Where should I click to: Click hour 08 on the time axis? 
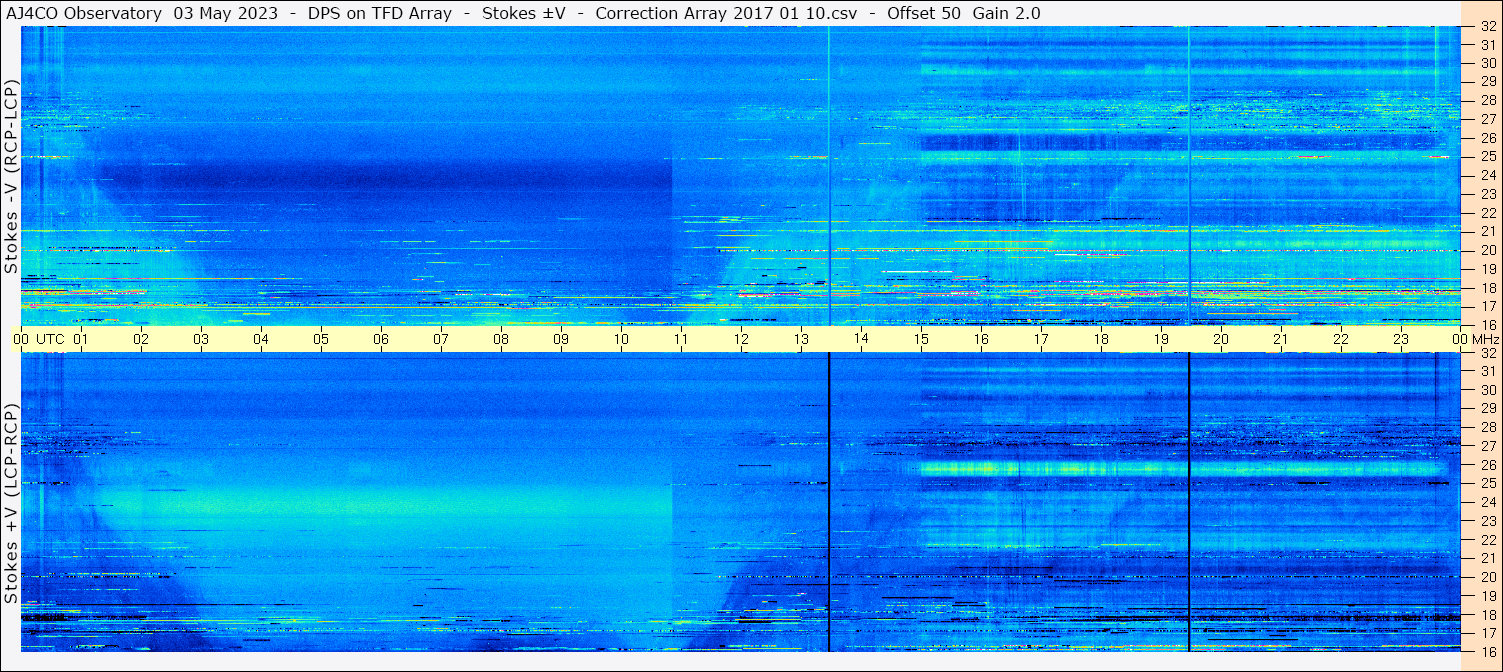pos(501,339)
